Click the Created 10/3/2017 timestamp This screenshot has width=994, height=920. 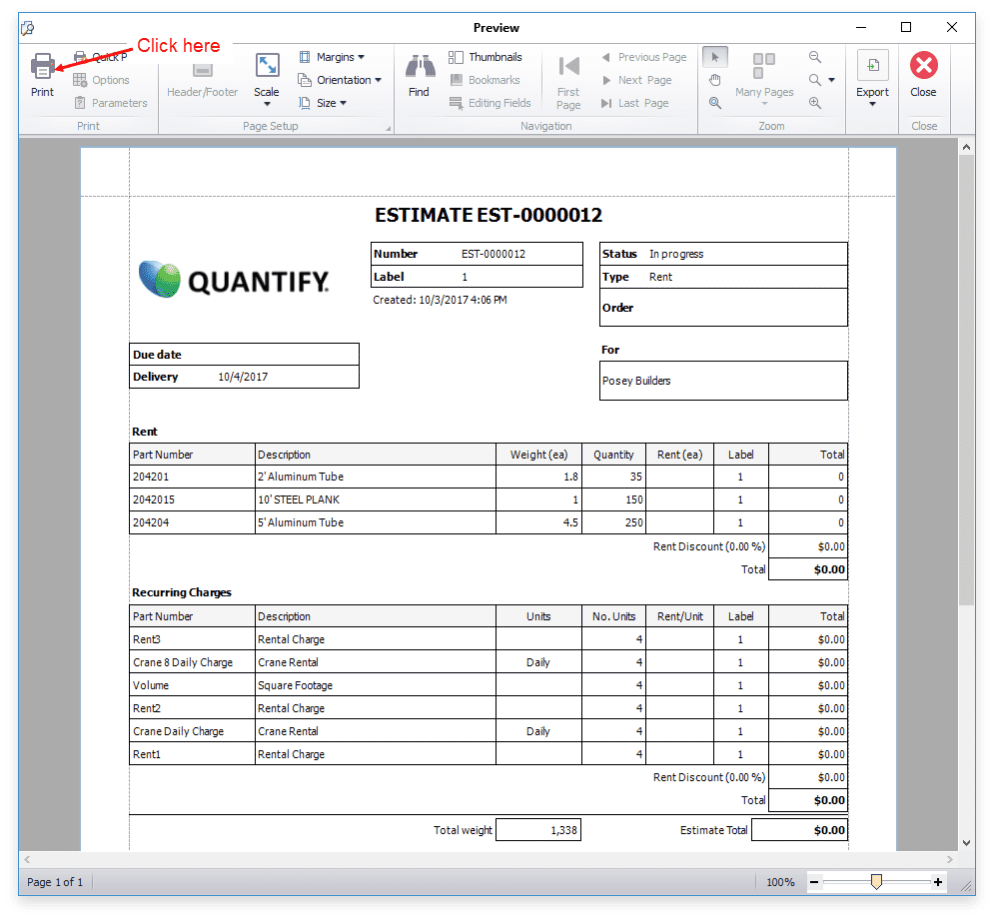coord(439,300)
